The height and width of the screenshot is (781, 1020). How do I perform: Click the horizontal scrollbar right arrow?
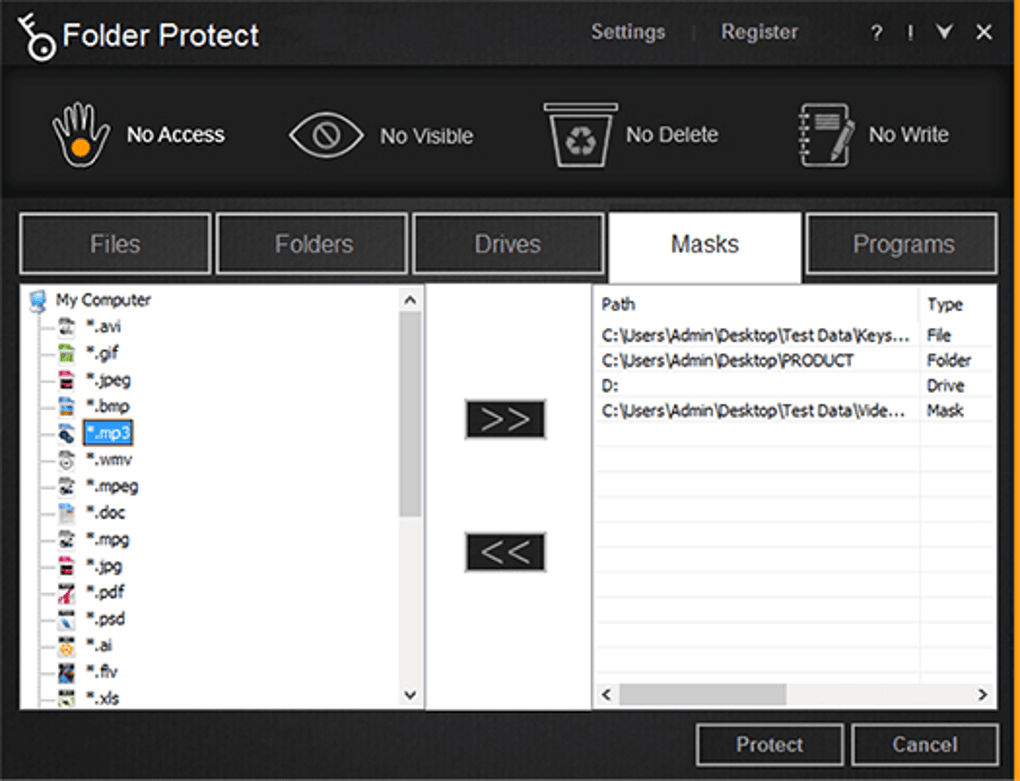983,694
